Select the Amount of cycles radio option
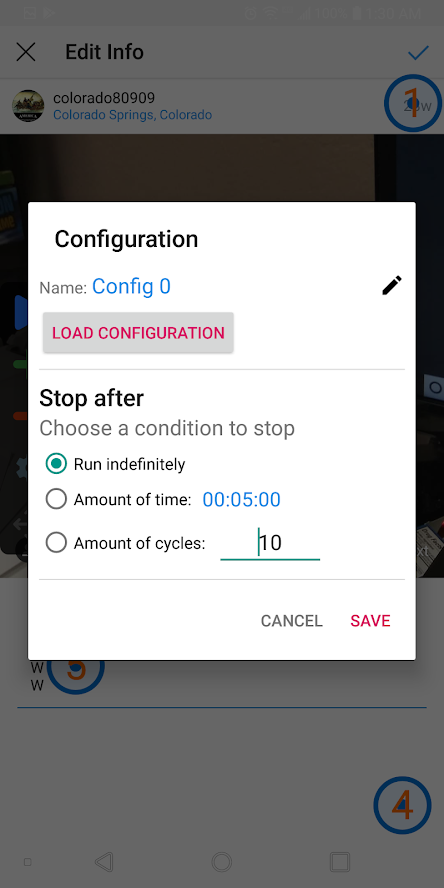444x888 pixels. tap(56, 543)
